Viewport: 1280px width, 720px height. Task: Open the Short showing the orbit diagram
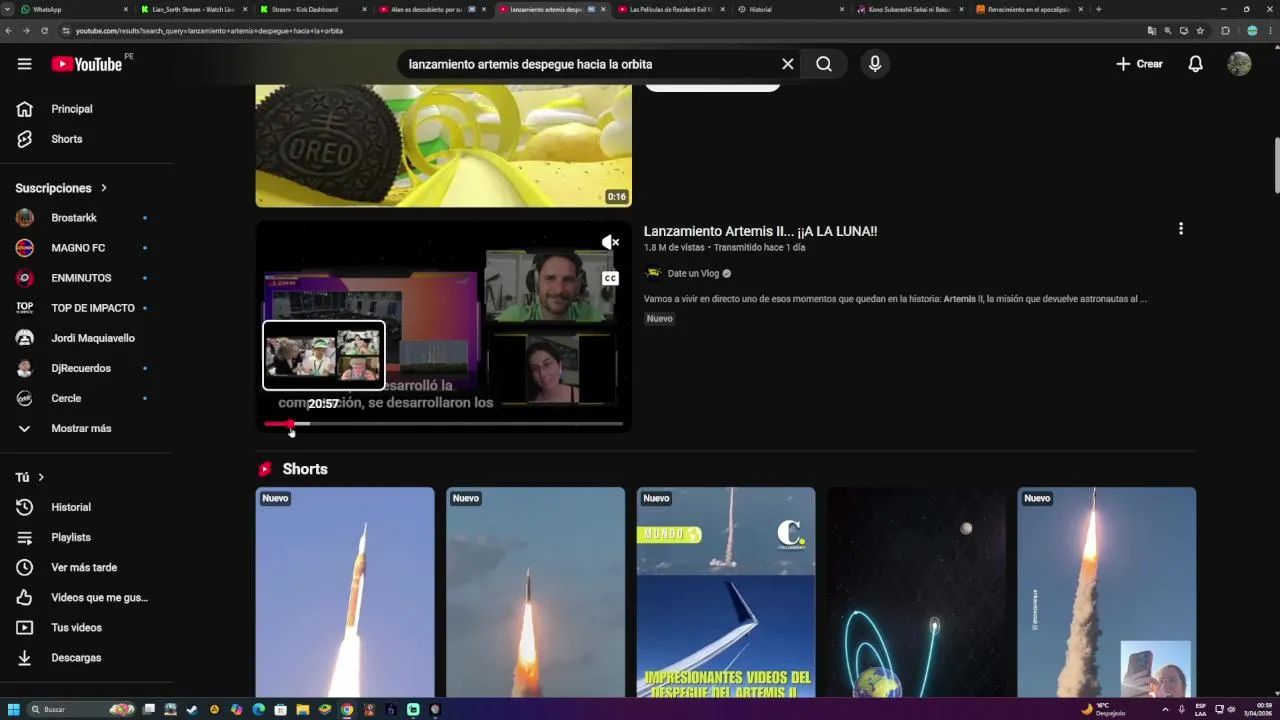916,592
